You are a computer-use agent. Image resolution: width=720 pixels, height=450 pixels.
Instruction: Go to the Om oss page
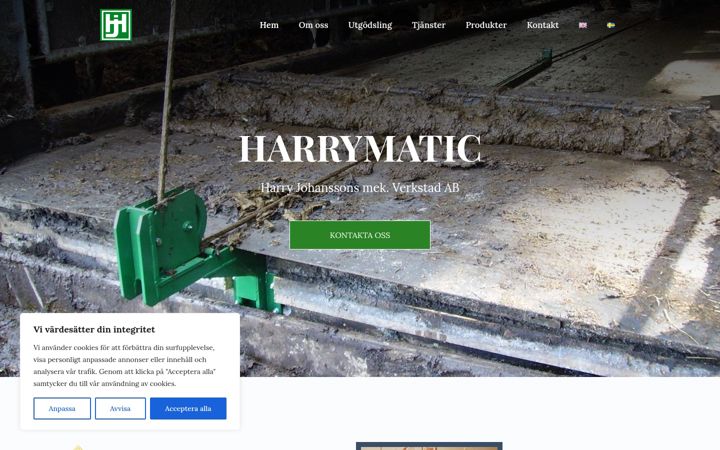(313, 25)
